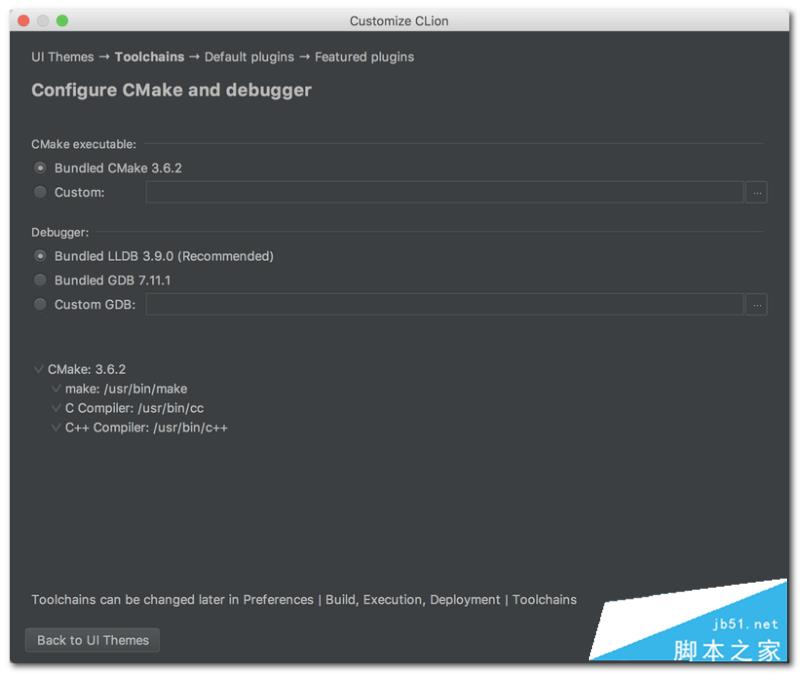Click the make: /usr/bin/make result row
800x674 pixels.
point(119,389)
